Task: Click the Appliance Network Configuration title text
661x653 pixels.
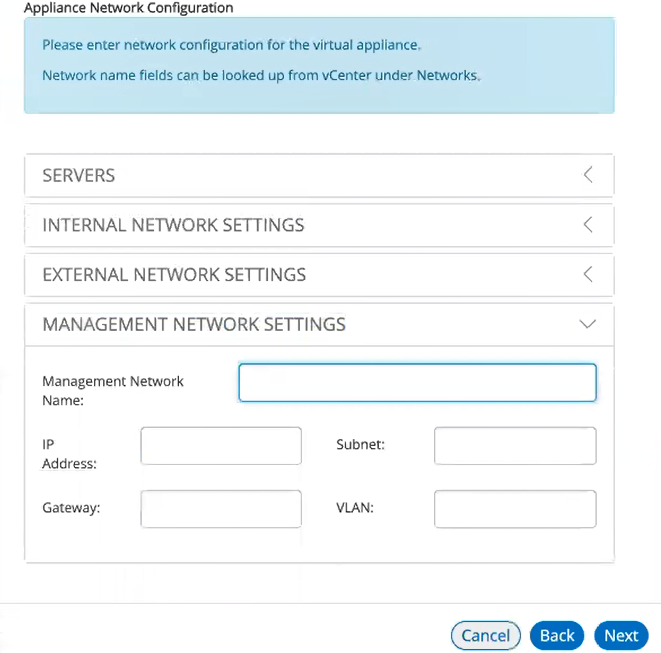Action: pyautogui.click(x=129, y=8)
